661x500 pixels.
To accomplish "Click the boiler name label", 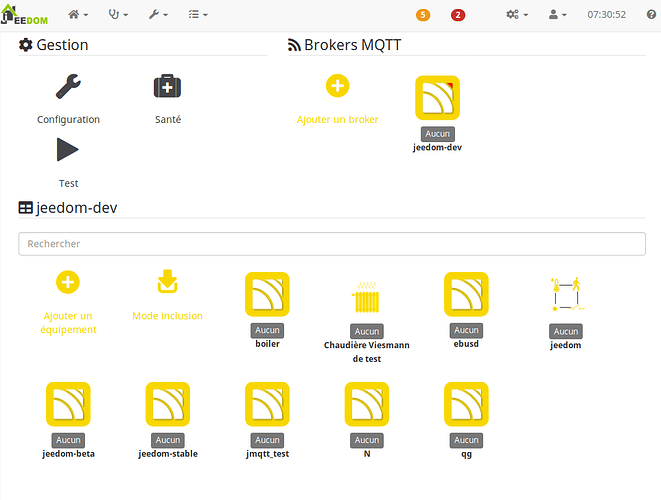I will pyautogui.click(x=267, y=344).
